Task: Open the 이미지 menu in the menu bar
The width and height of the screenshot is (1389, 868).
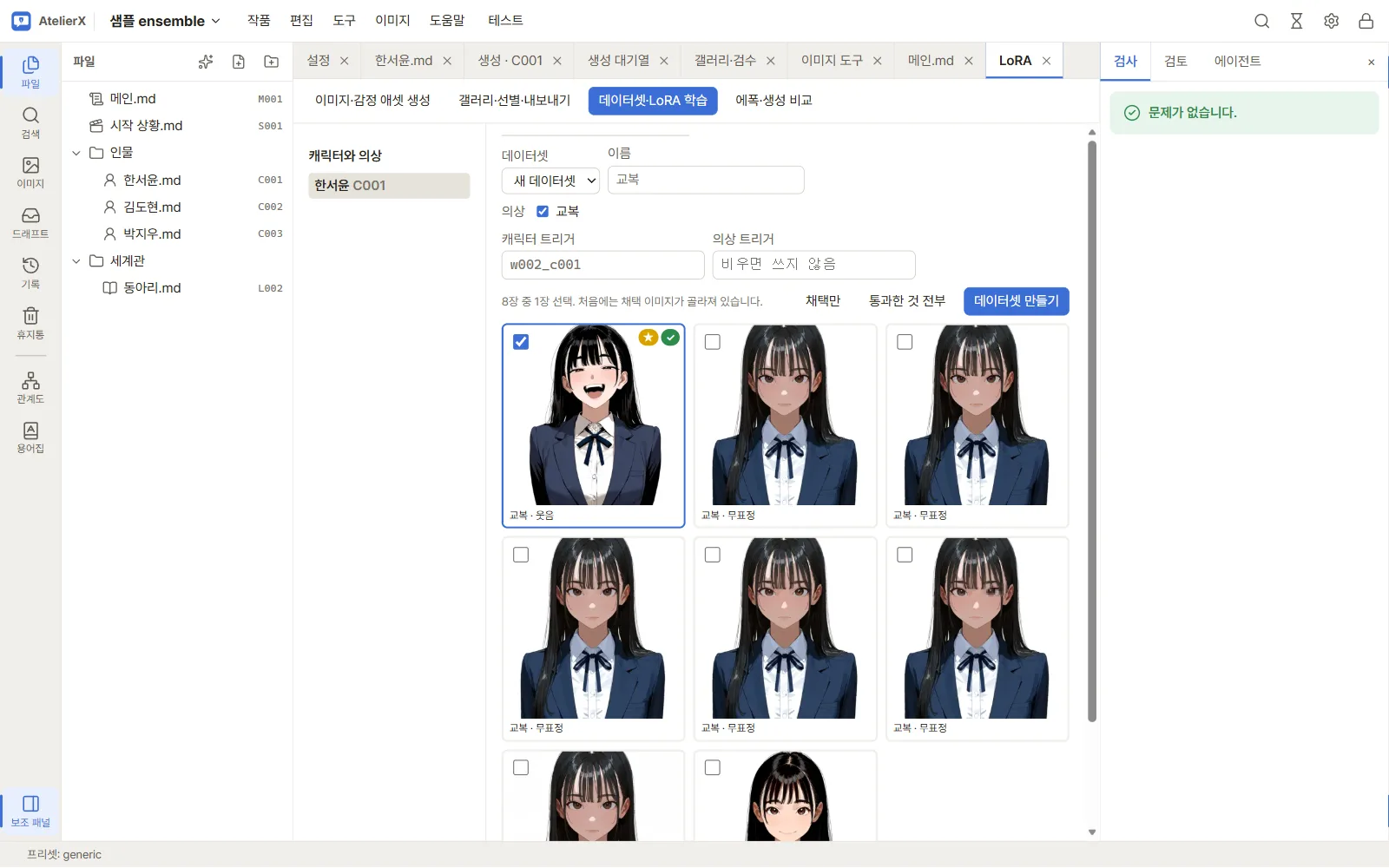Action: (x=392, y=20)
